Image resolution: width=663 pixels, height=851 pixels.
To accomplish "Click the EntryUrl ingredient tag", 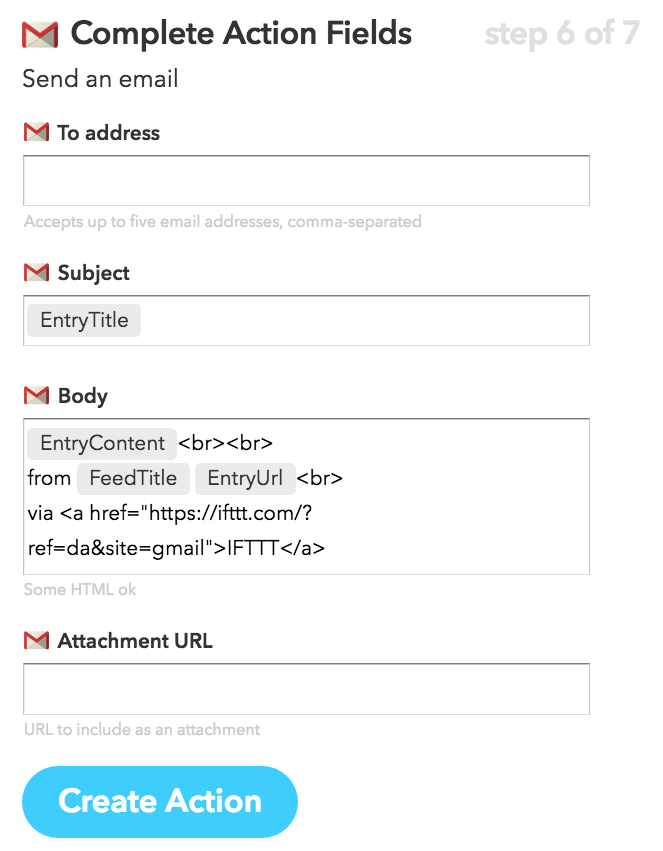I will [x=245, y=478].
